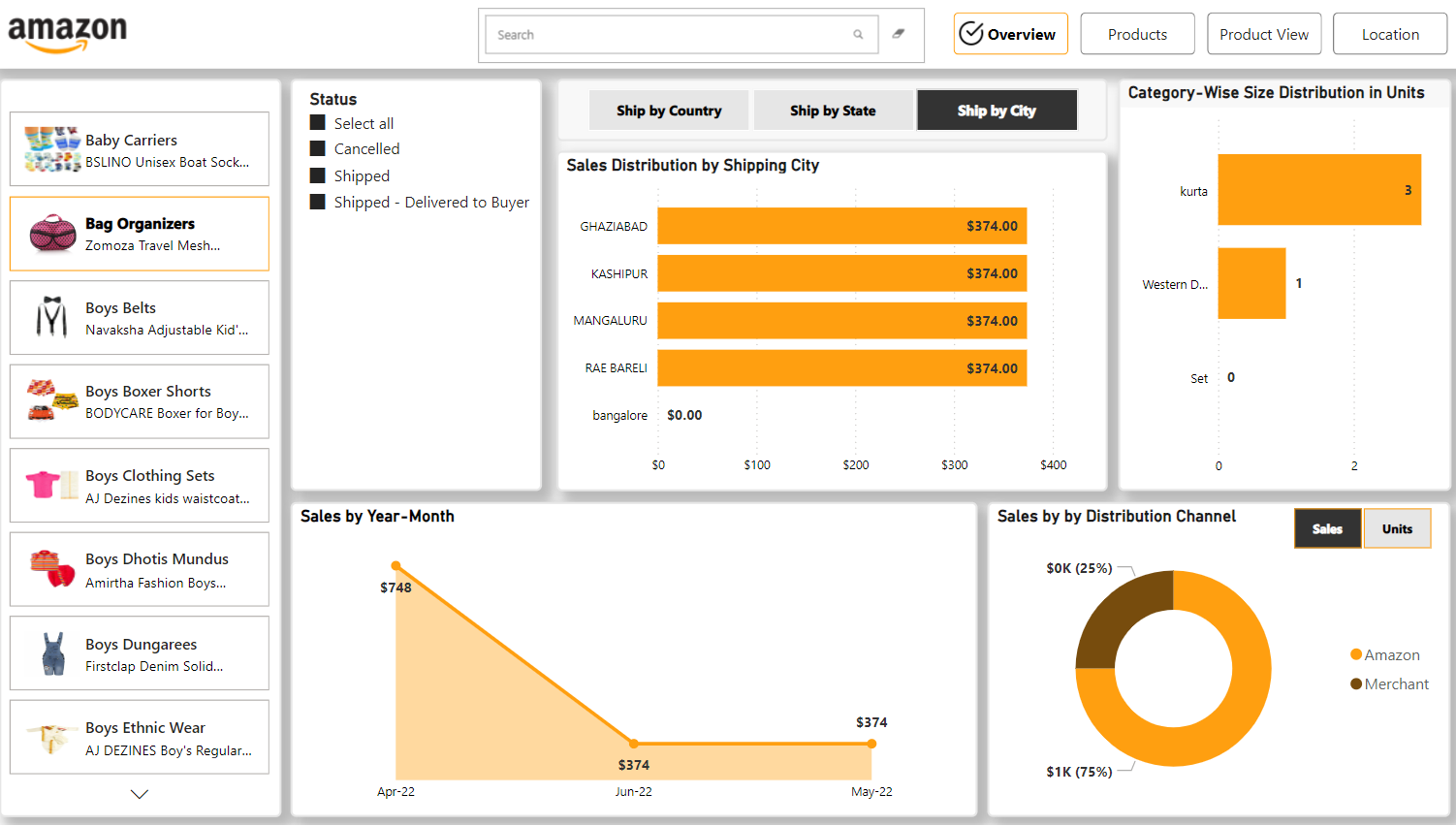Click the Boys Clothing Sets image
1456x826 pixels.
pos(52,484)
